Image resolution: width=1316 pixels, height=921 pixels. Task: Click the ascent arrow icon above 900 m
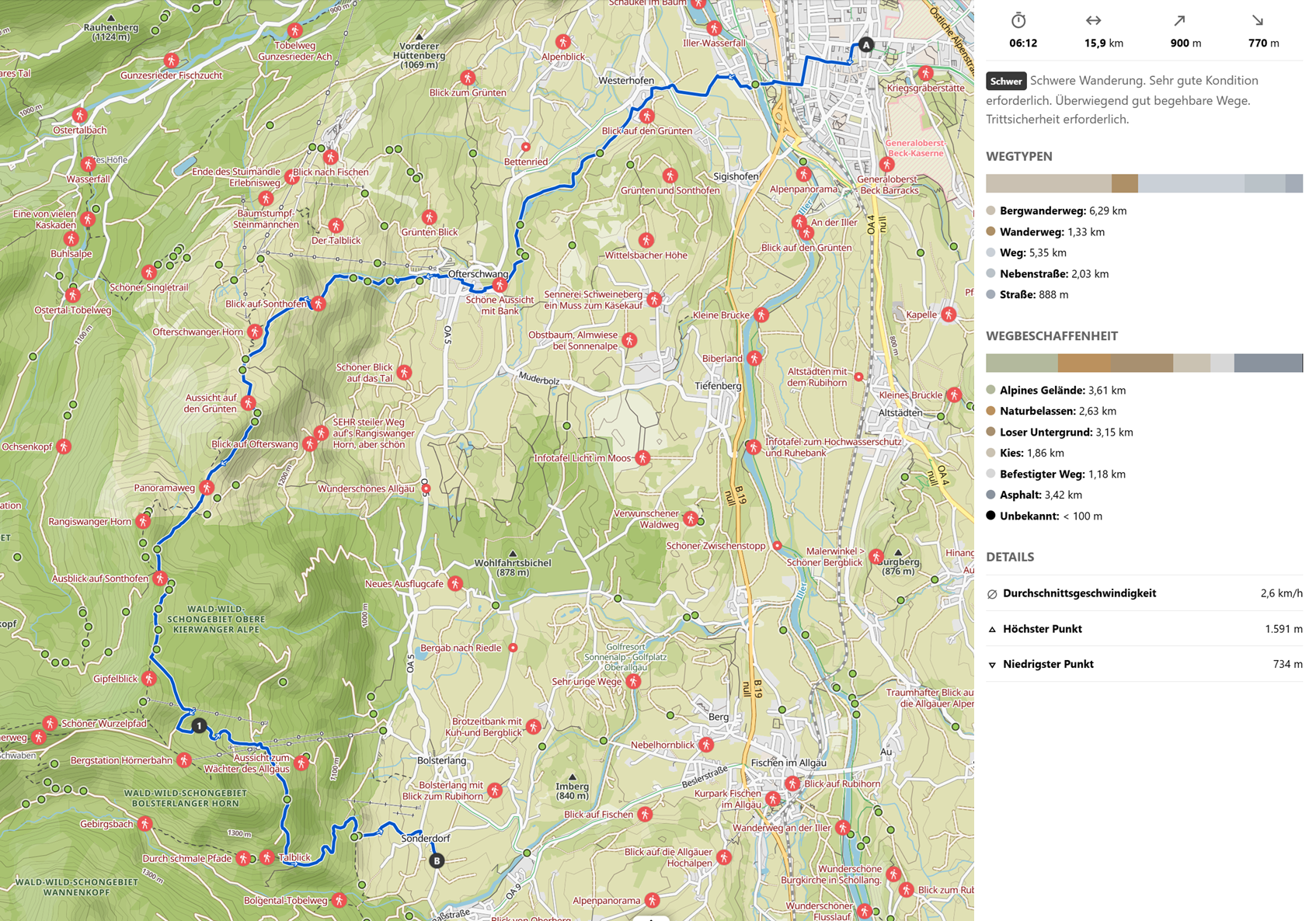coord(1179,21)
